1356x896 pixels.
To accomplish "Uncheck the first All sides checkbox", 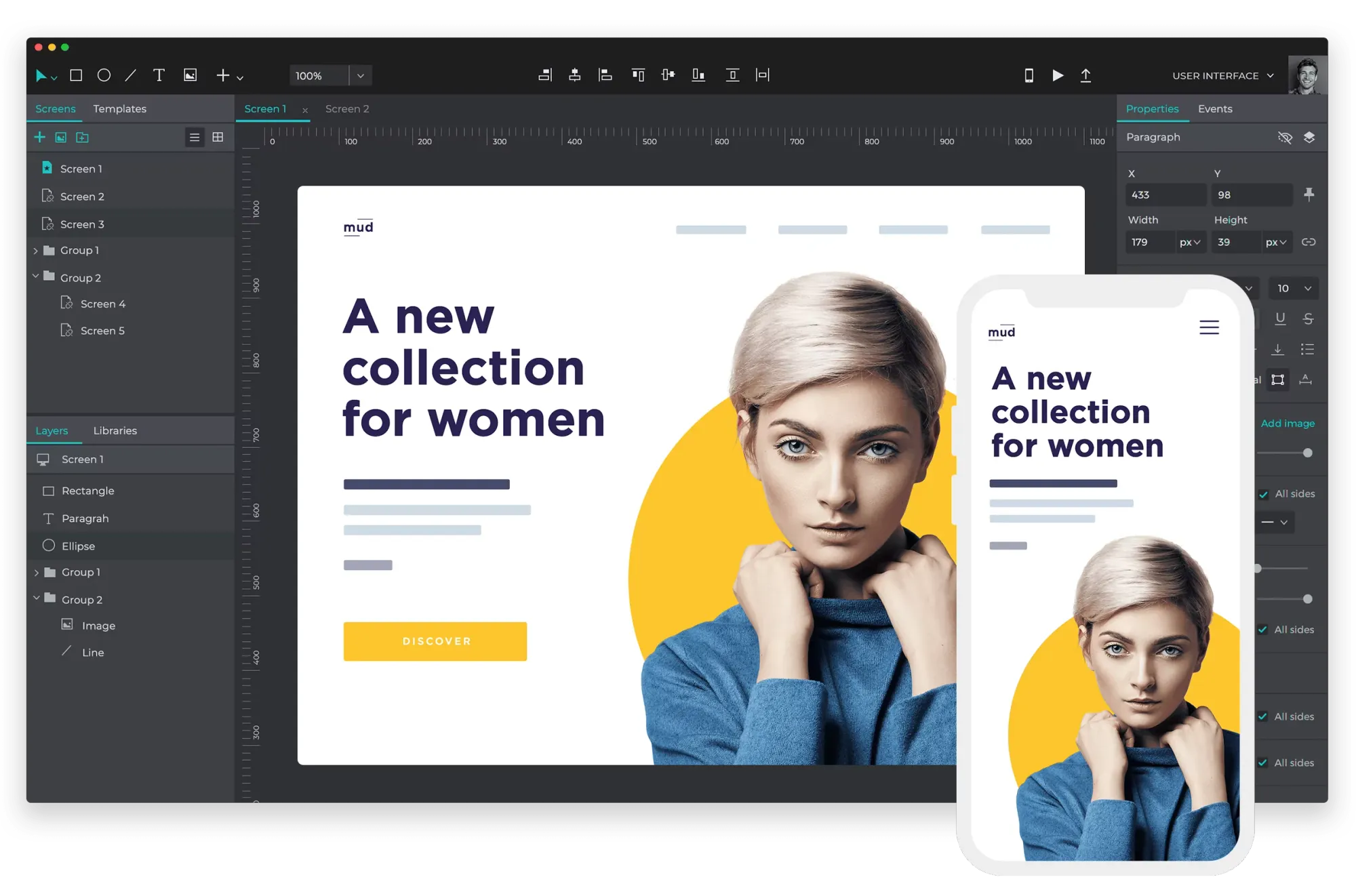I will pos(1264,494).
